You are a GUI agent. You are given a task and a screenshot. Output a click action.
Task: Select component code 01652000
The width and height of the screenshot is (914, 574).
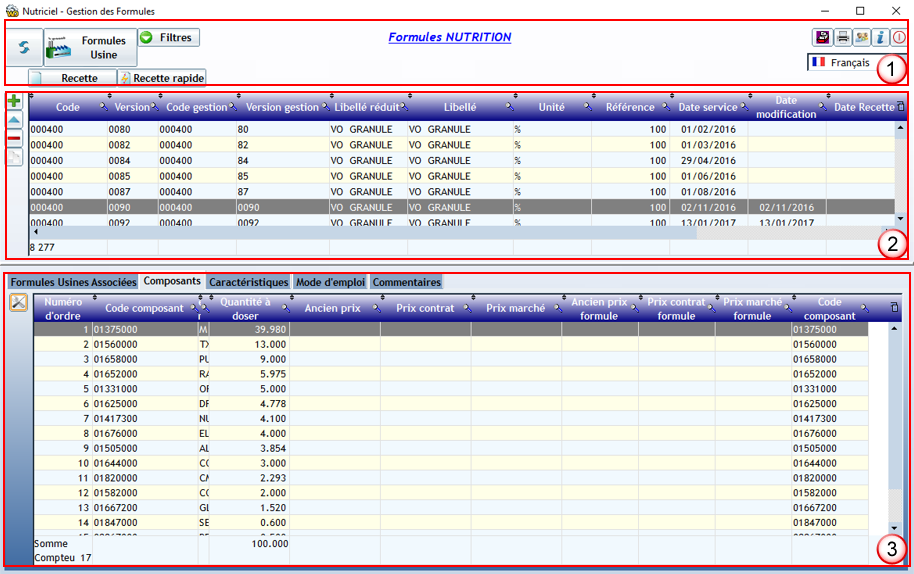coord(115,374)
